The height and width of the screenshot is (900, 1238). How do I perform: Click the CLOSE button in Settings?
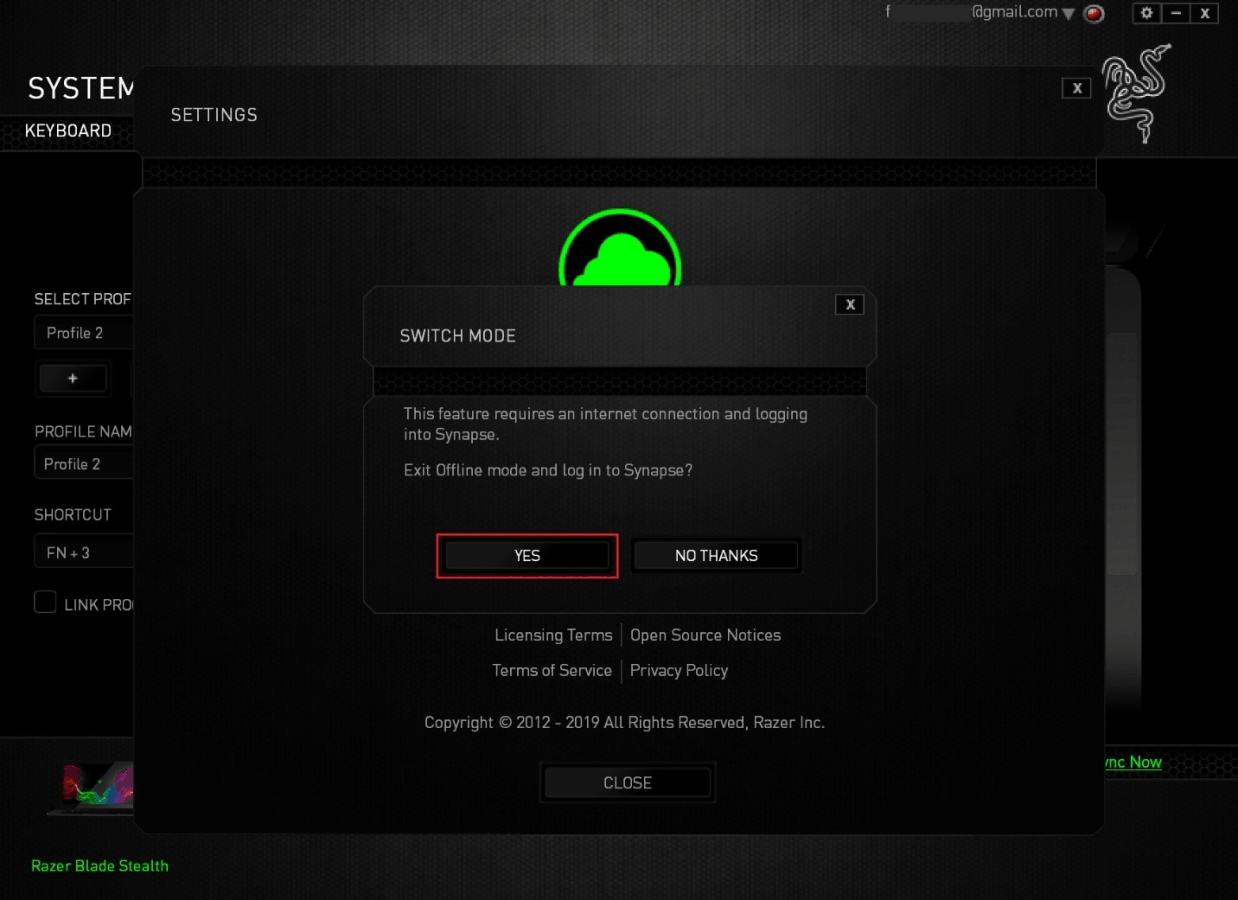[627, 783]
